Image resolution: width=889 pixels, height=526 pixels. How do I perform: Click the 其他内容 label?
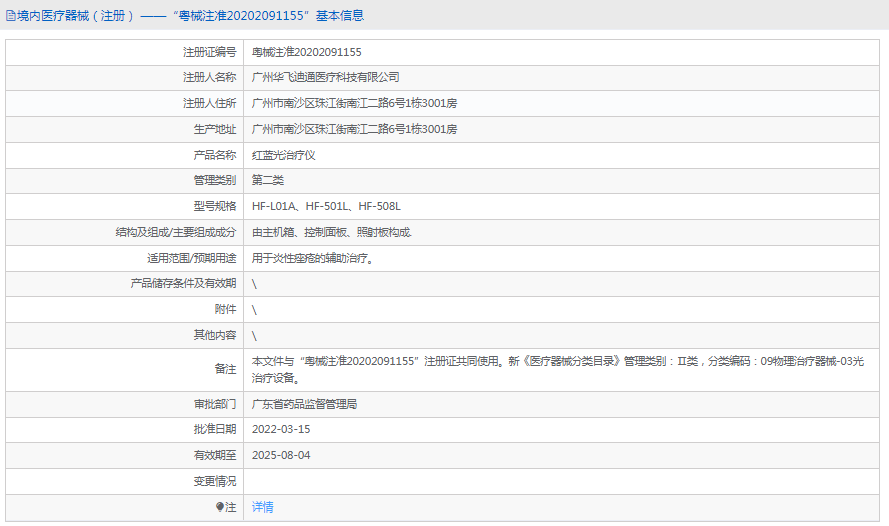point(215,335)
